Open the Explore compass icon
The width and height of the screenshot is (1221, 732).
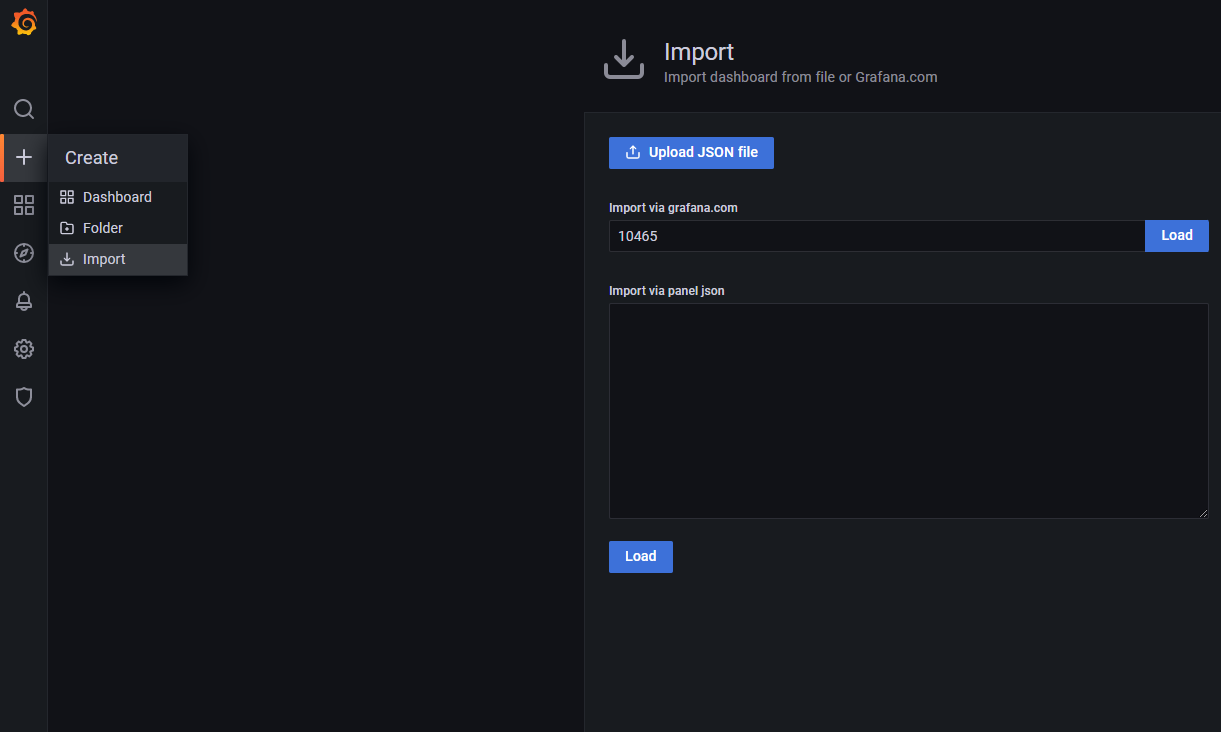click(24, 253)
